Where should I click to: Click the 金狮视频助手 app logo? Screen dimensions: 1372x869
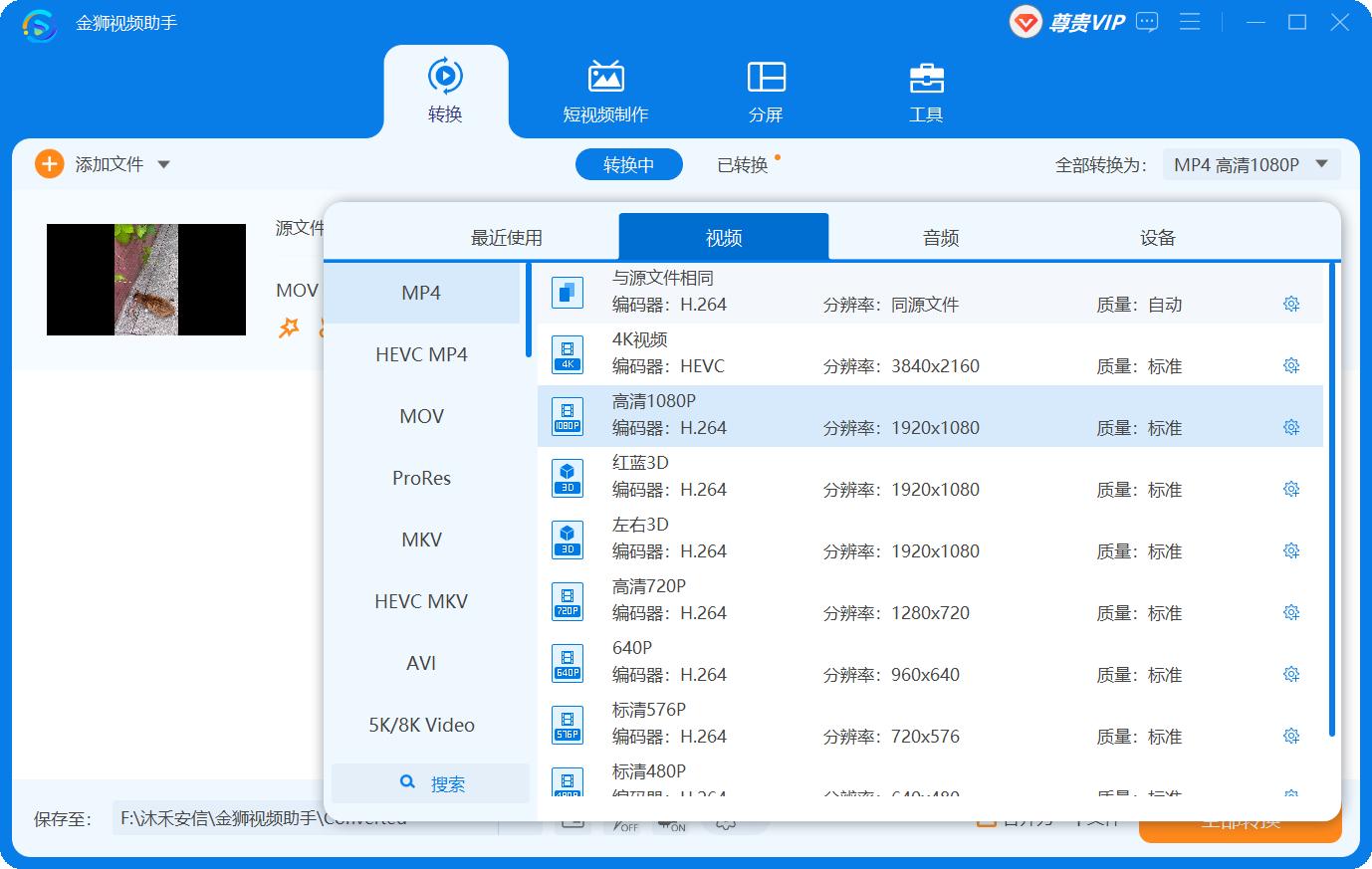[x=38, y=22]
